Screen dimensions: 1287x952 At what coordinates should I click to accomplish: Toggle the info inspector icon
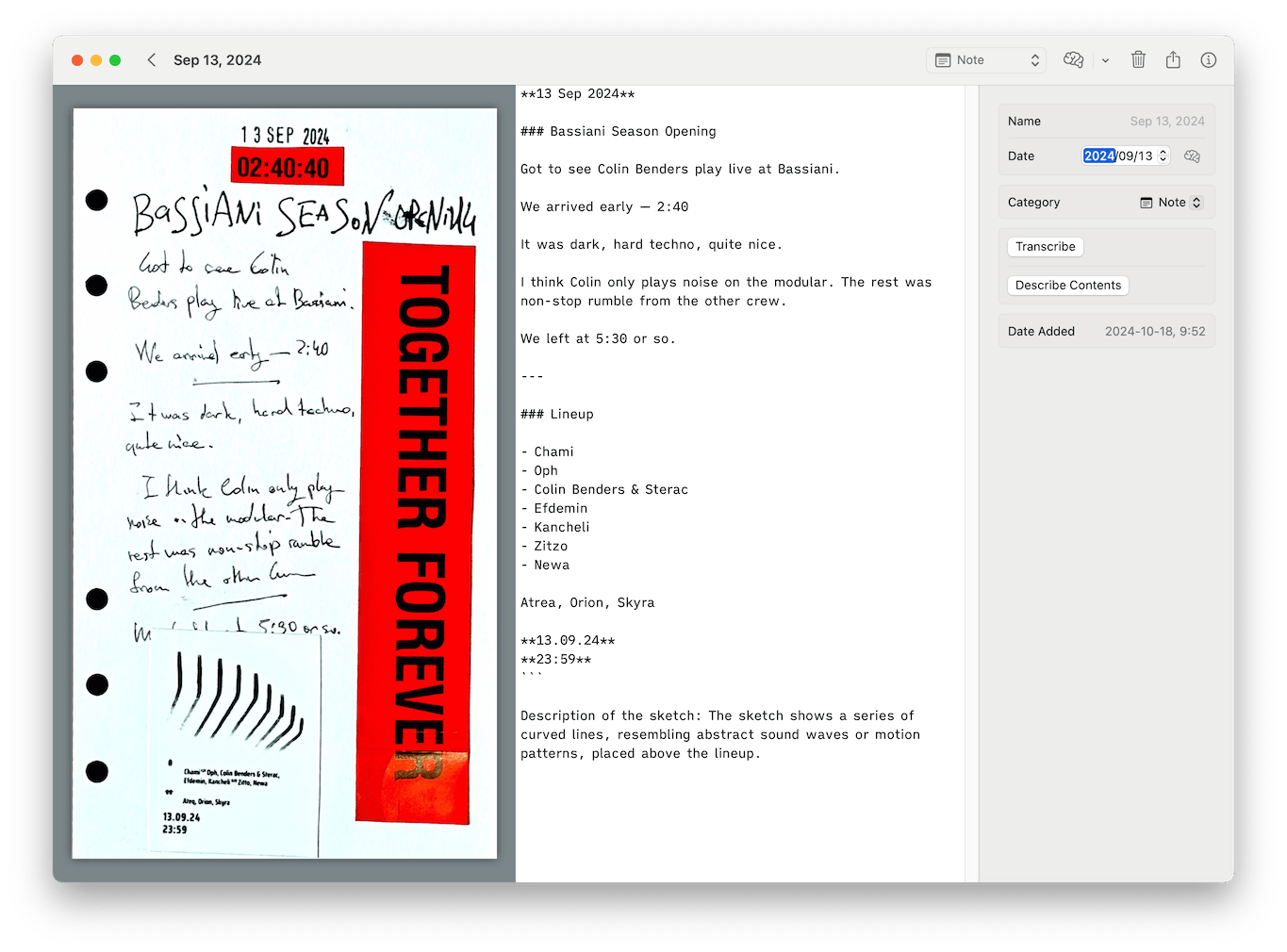point(1208,60)
